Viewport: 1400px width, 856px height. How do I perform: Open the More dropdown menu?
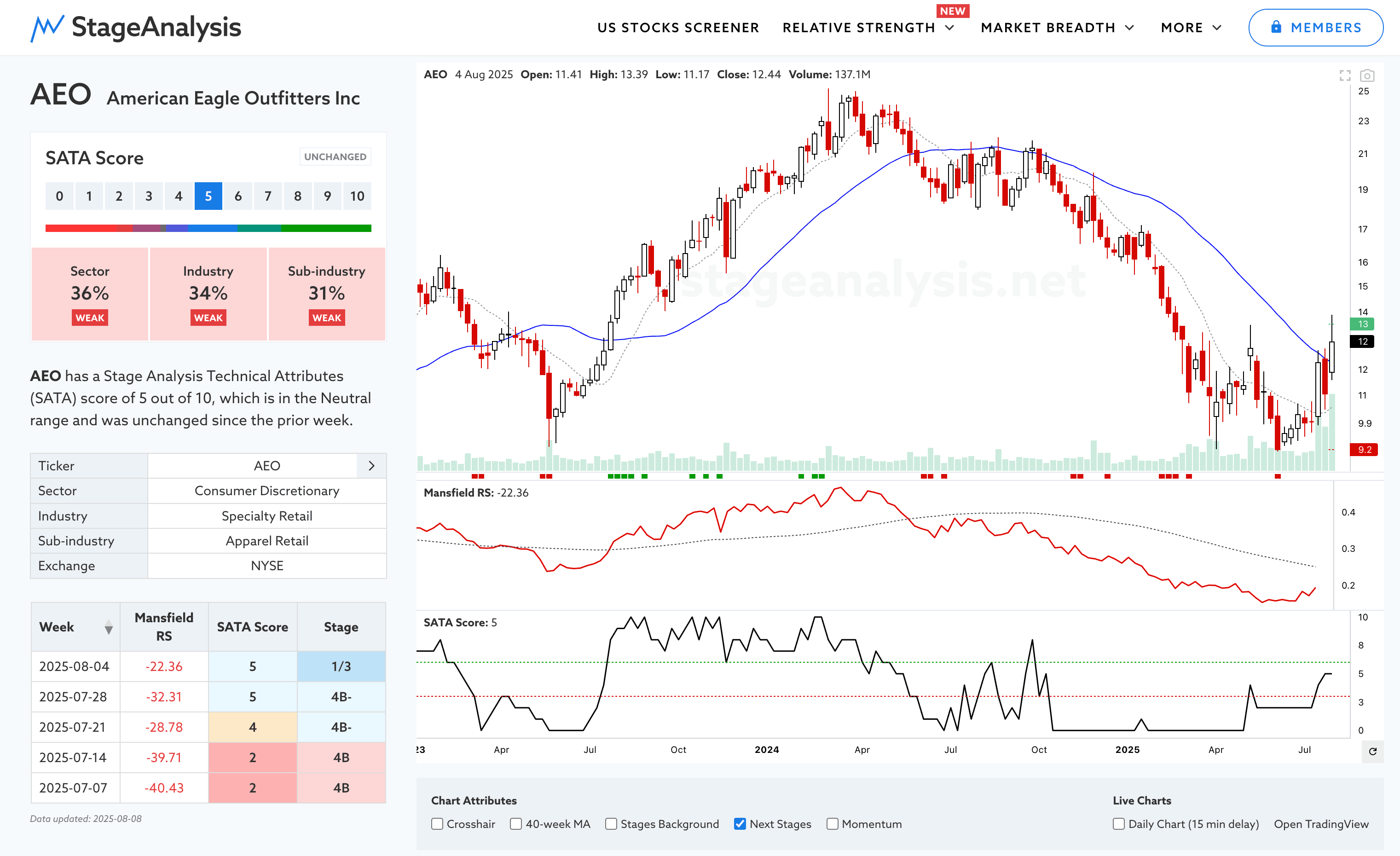(1191, 28)
